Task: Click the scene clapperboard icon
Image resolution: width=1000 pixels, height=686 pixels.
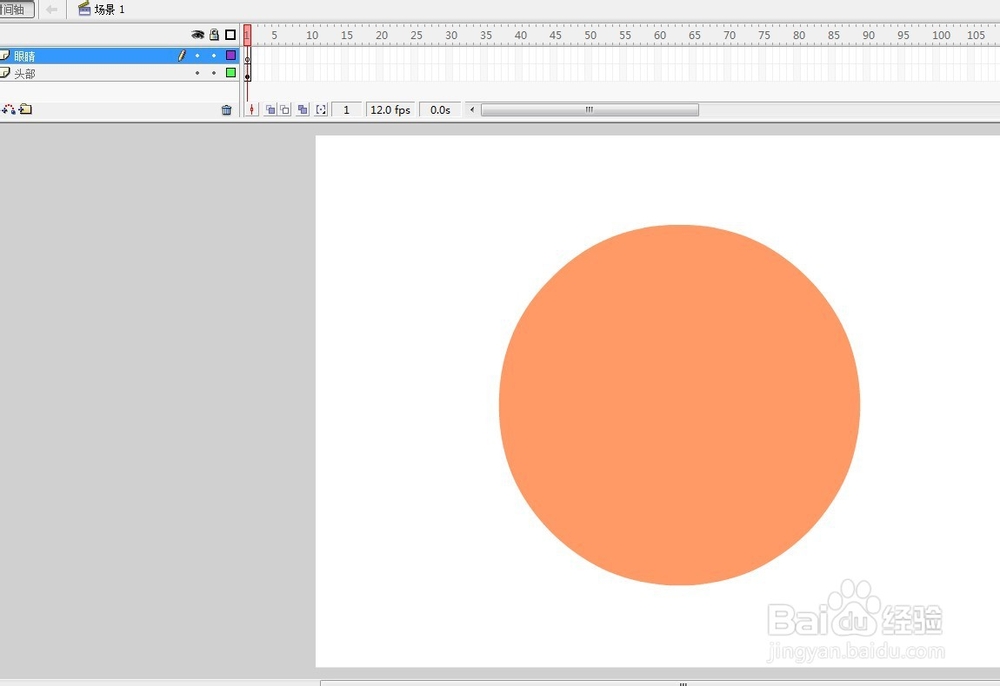Action: (x=84, y=8)
